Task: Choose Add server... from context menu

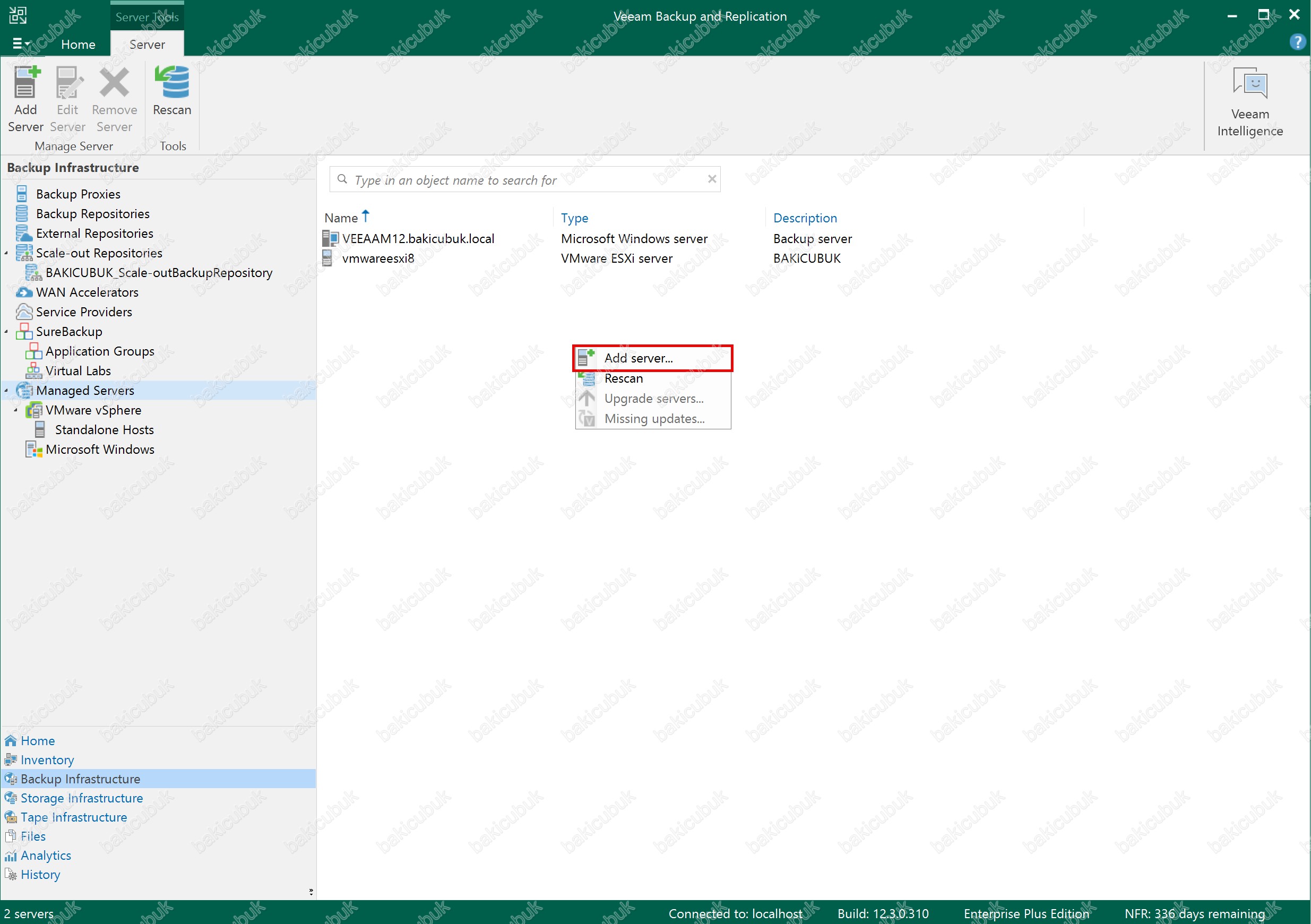Action: click(653, 358)
